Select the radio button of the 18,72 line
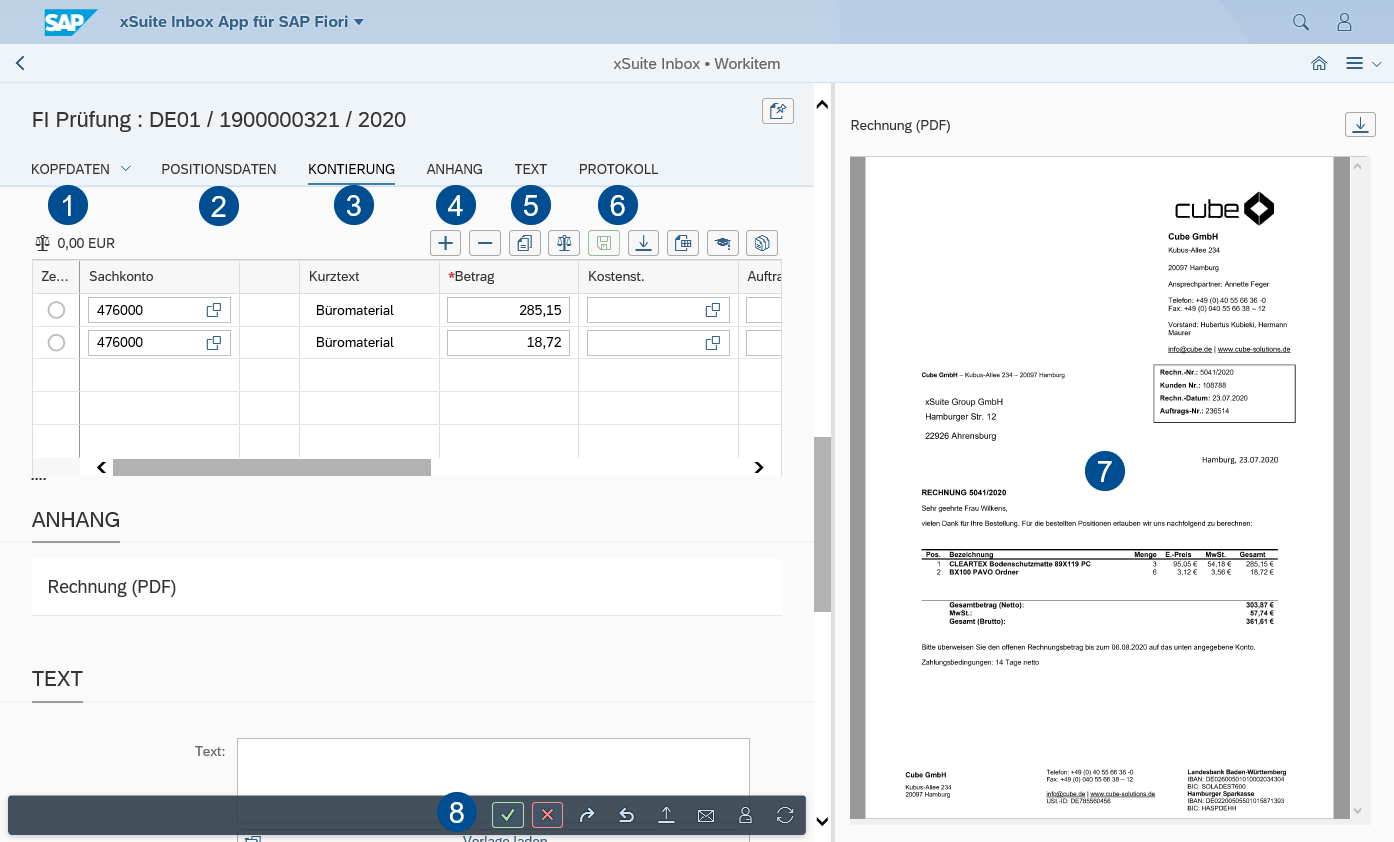Image resolution: width=1394 pixels, height=842 pixels. 55,342
